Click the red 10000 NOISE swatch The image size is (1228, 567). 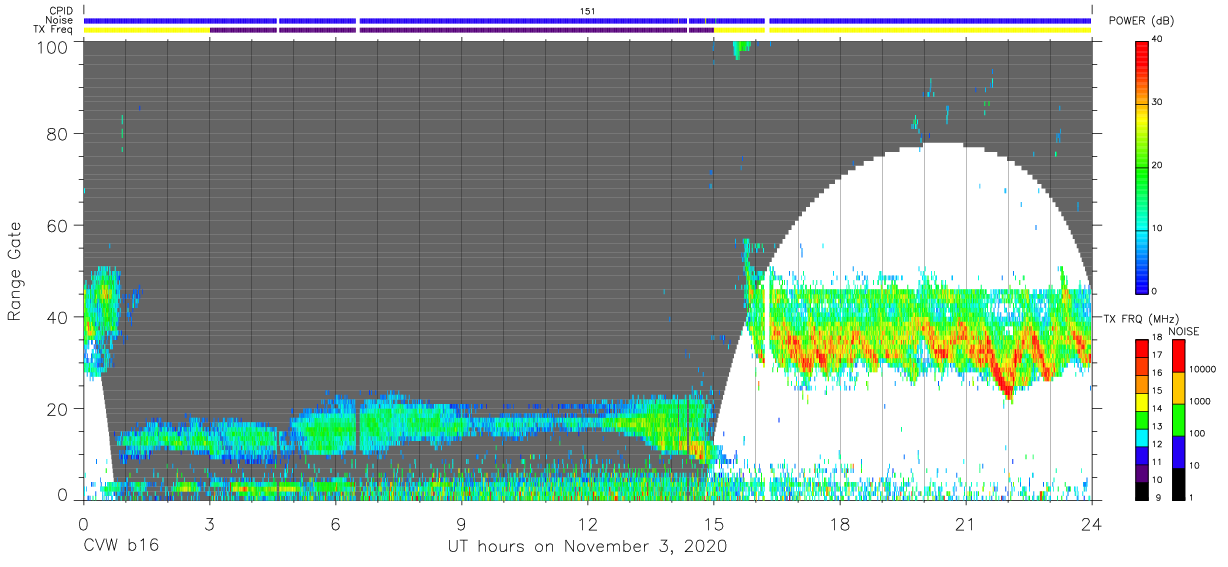pyautogui.click(x=1176, y=356)
